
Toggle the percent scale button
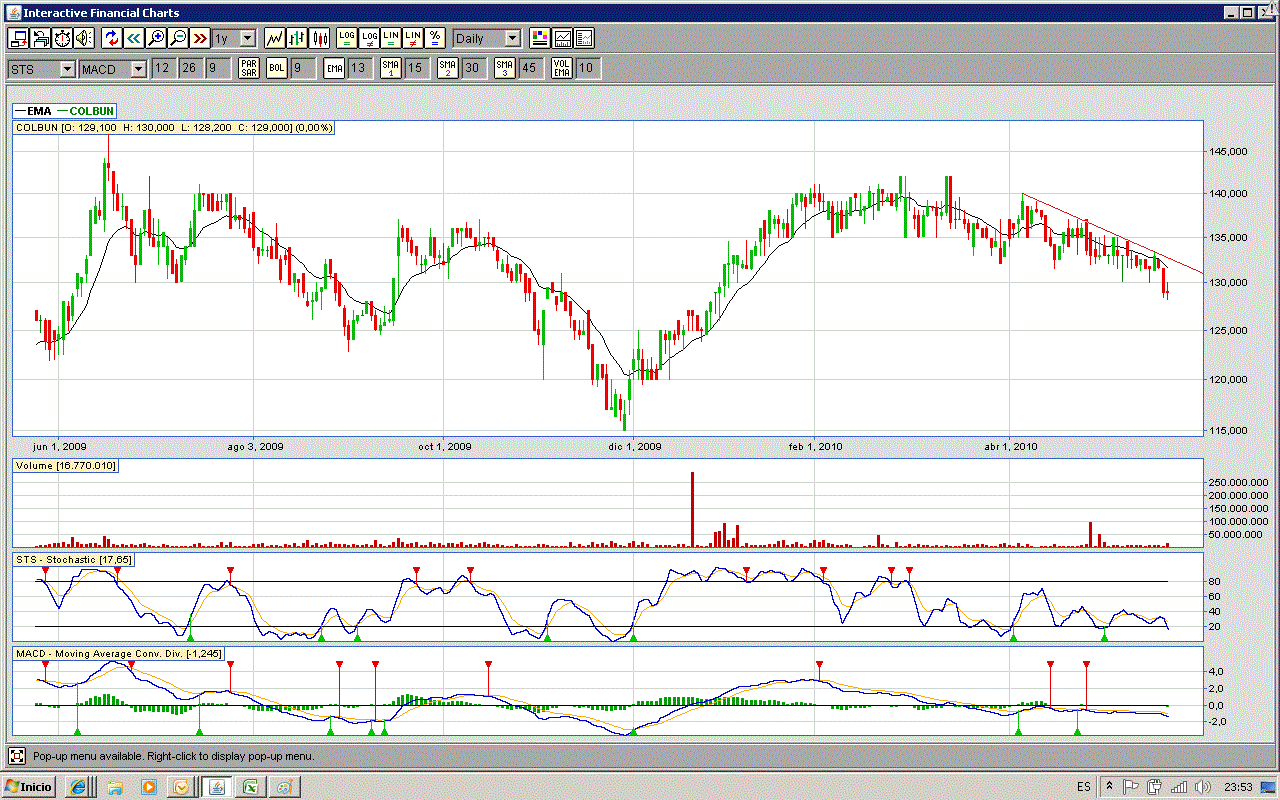pos(435,38)
